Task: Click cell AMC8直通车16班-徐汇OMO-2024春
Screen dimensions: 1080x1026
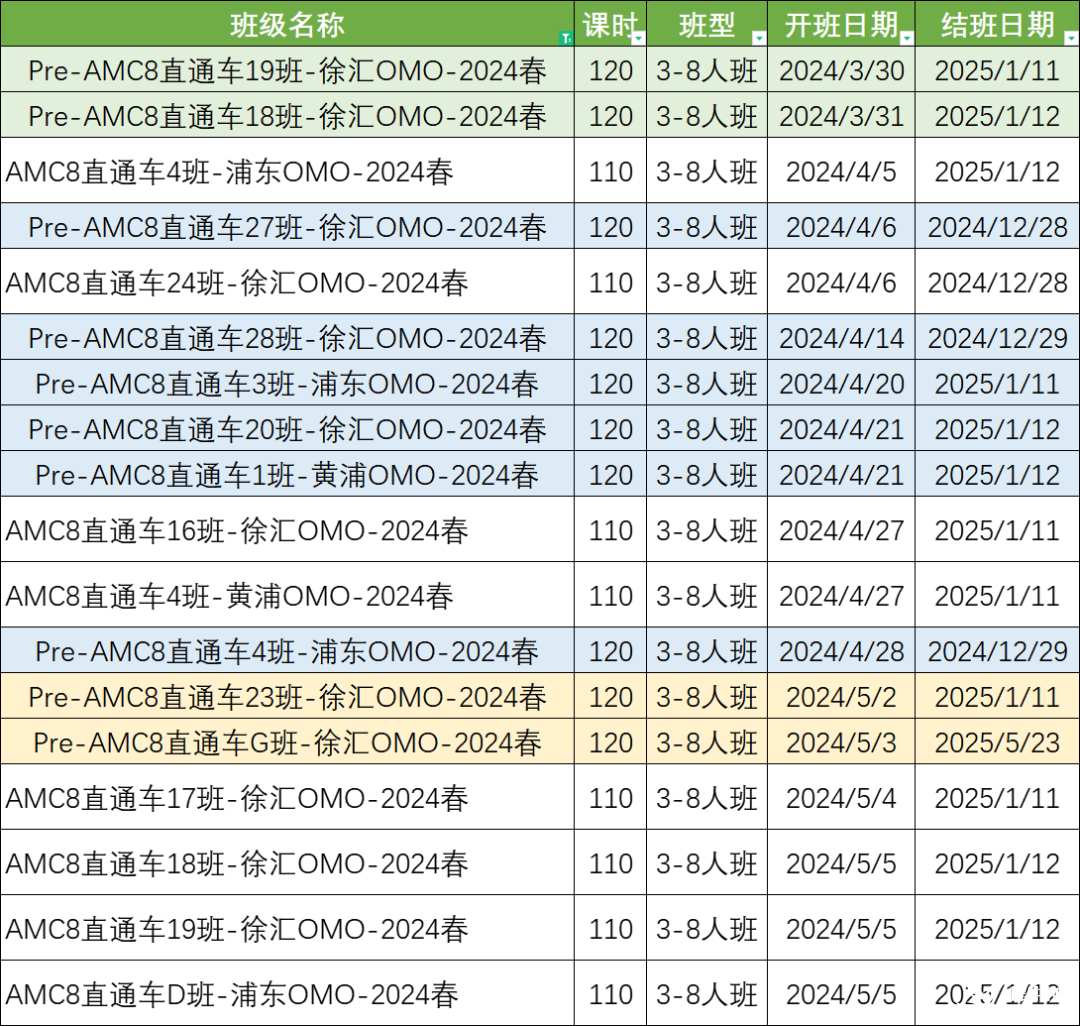Action: [x=287, y=530]
